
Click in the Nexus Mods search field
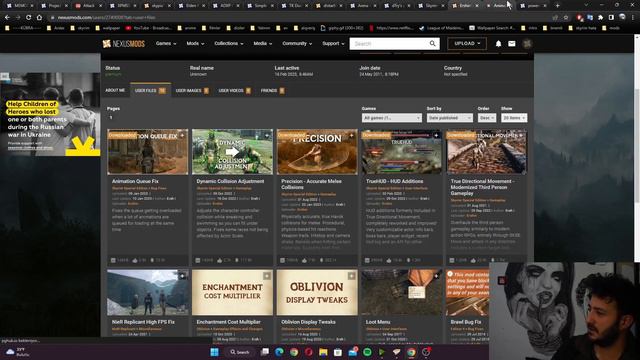pos(389,43)
